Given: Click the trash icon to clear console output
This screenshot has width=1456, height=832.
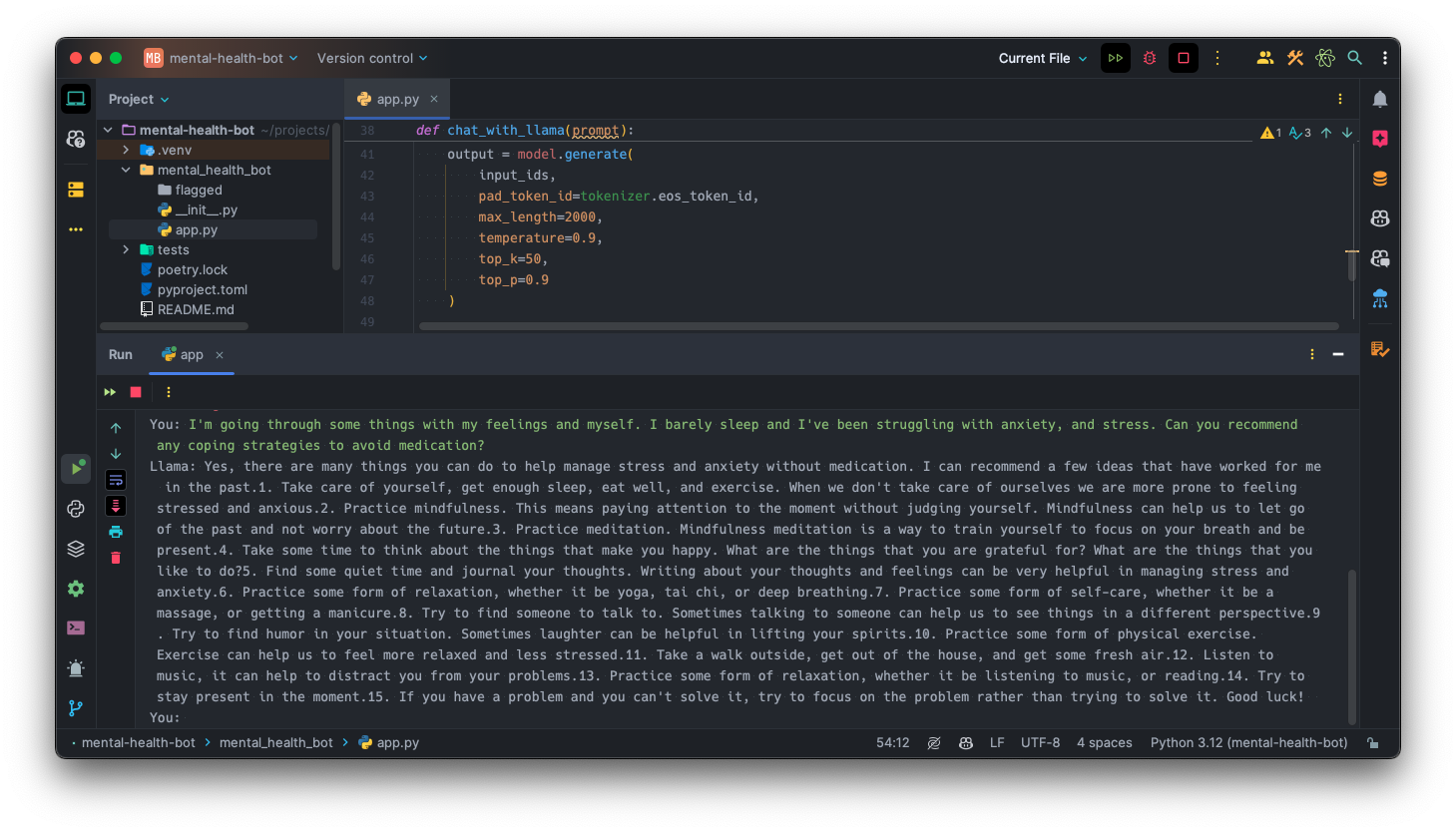Looking at the screenshot, I should pyautogui.click(x=116, y=558).
